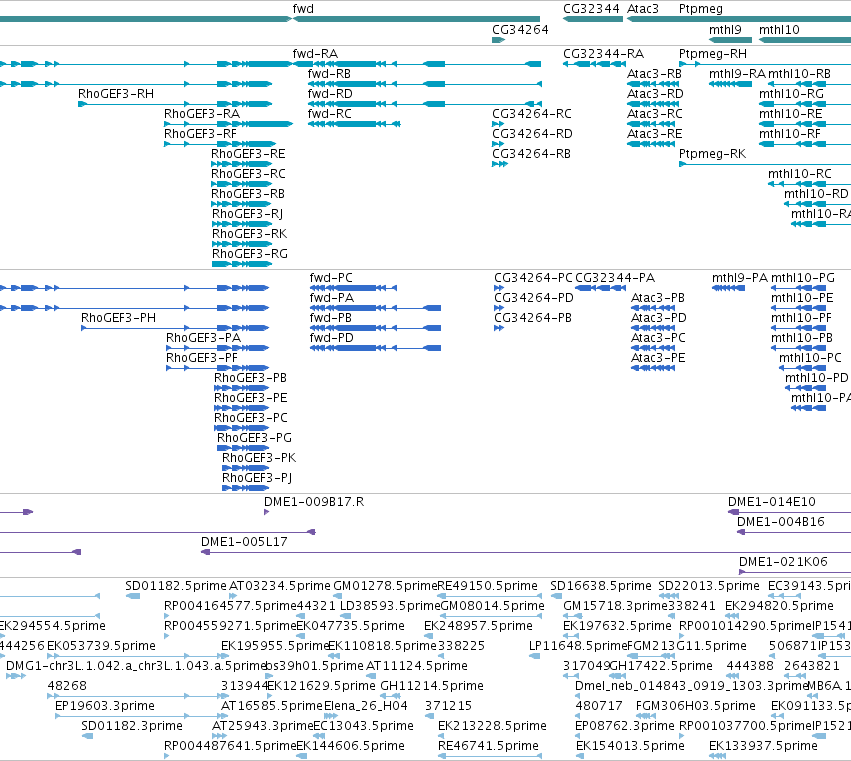
Task: Click transcript RhoGEF3-RF
Action: 220,144
